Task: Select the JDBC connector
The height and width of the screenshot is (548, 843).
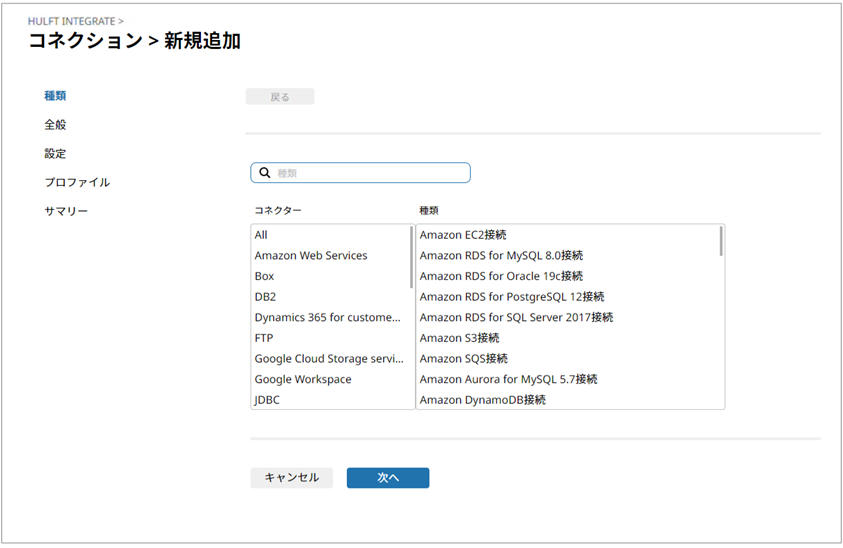Action: [267, 400]
